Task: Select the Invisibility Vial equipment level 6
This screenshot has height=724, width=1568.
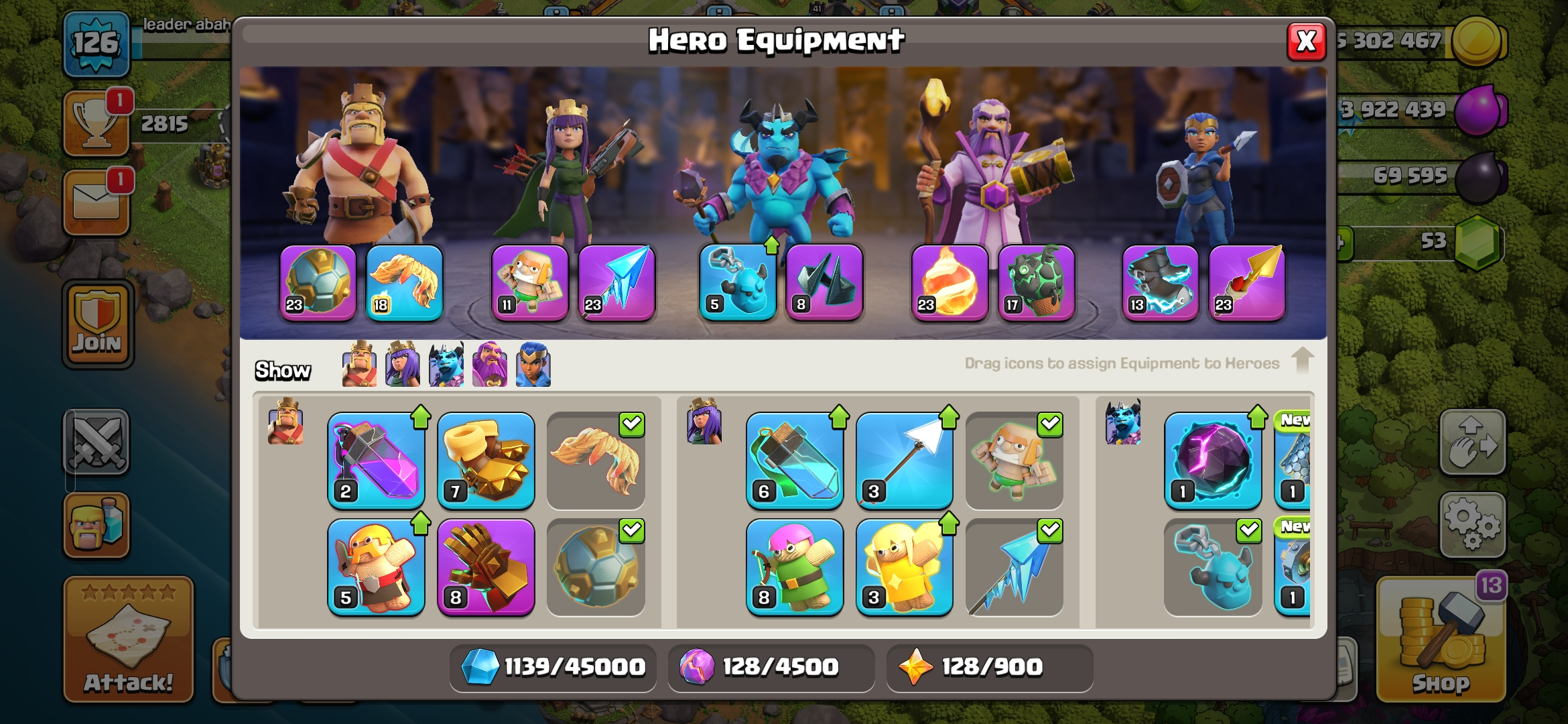Action: click(x=795, y=461)
